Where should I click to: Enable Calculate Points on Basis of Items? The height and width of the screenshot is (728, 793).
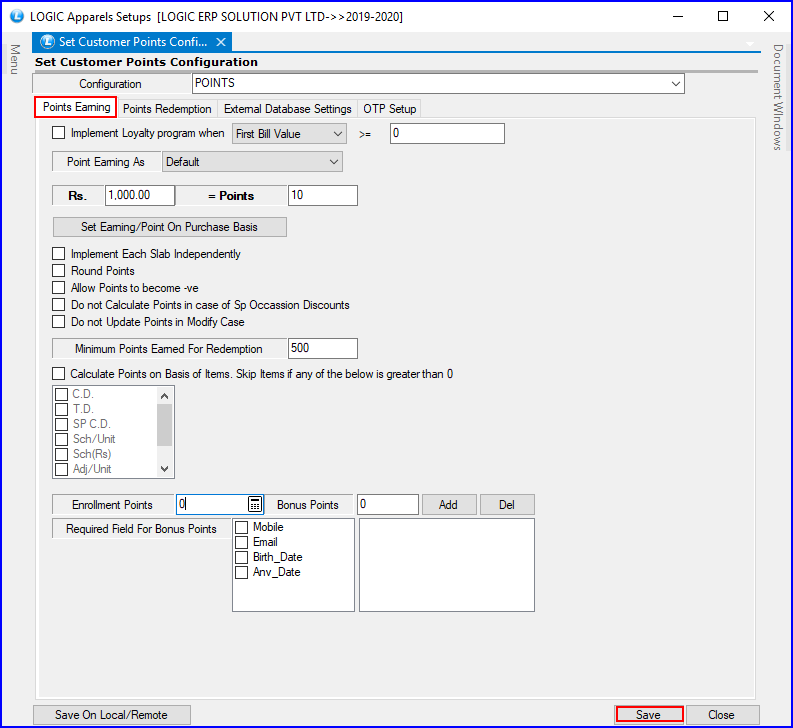click(x=59, y=374)
